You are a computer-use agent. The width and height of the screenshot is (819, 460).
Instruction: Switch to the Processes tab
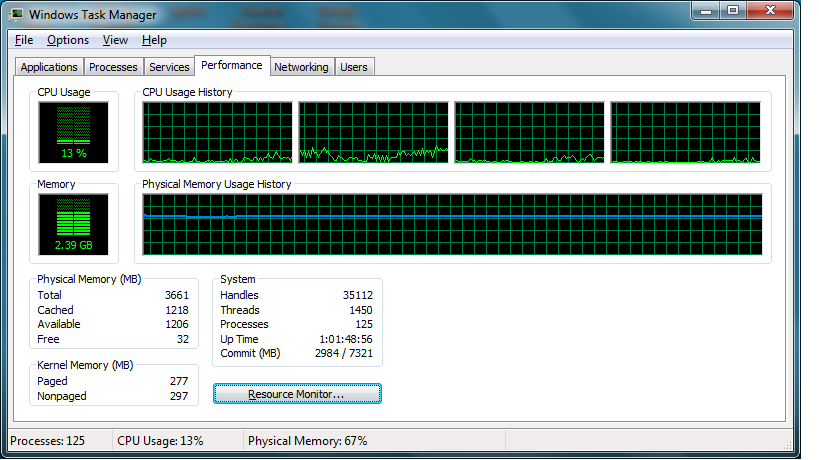pyautogui.click(x=113, y=67)
